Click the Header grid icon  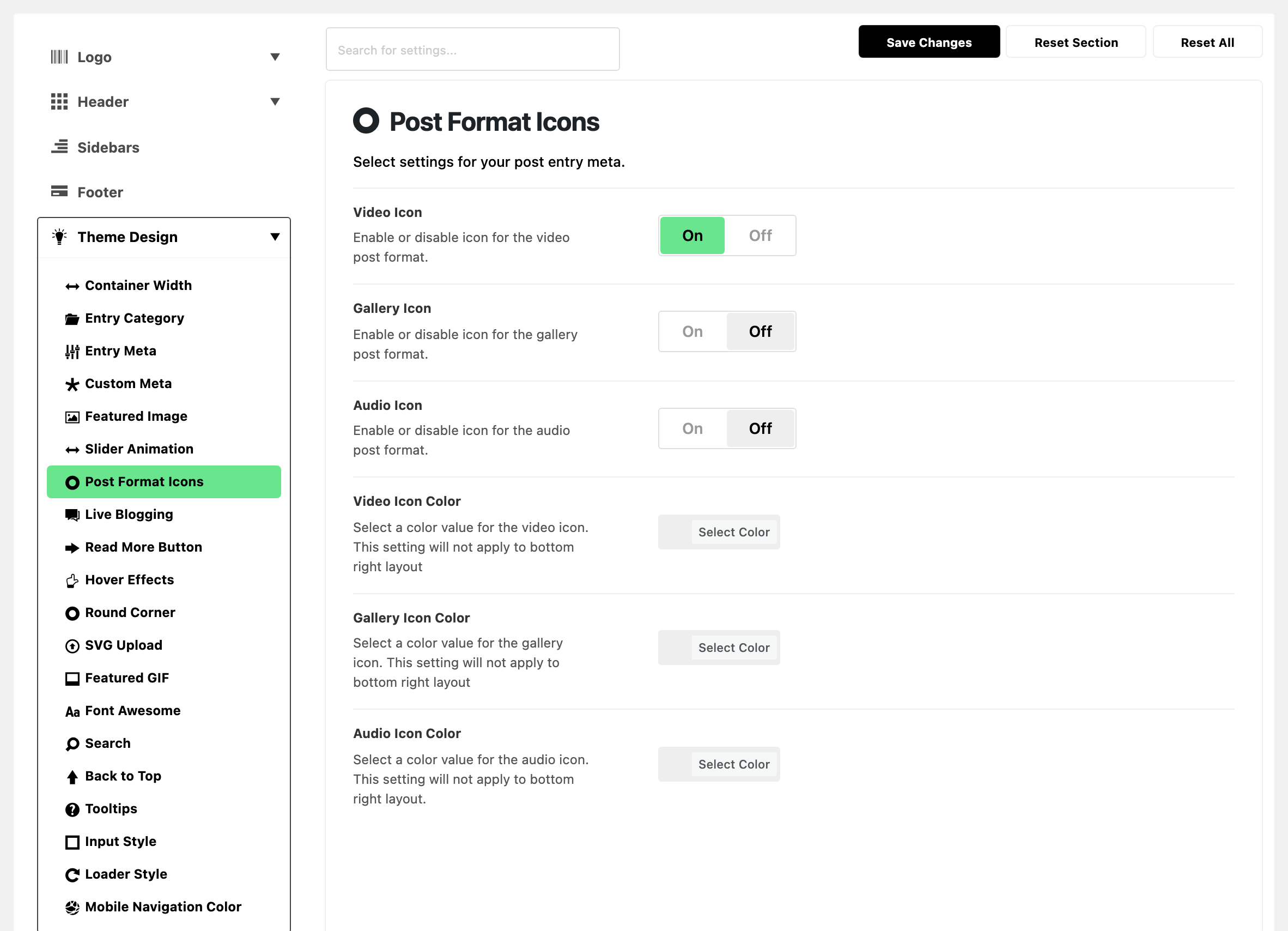[59, 102]
